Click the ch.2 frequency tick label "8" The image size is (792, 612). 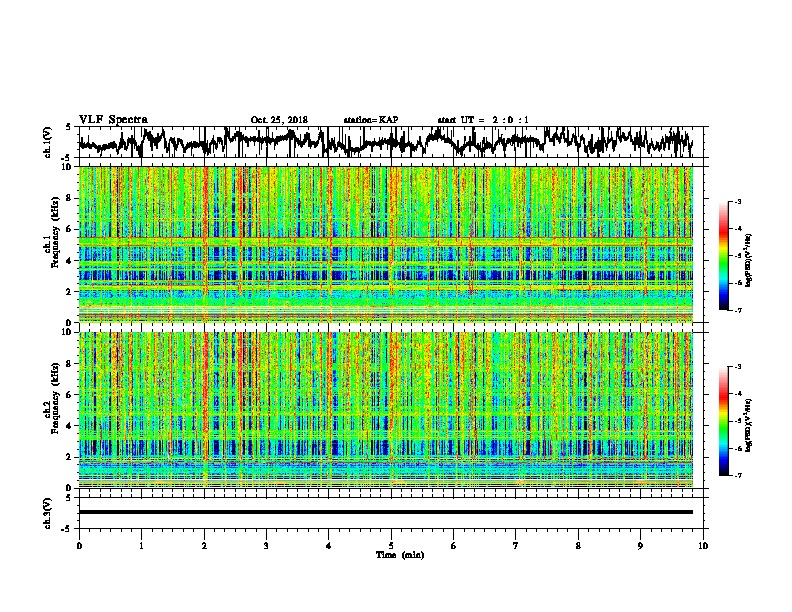coord(69,363)
